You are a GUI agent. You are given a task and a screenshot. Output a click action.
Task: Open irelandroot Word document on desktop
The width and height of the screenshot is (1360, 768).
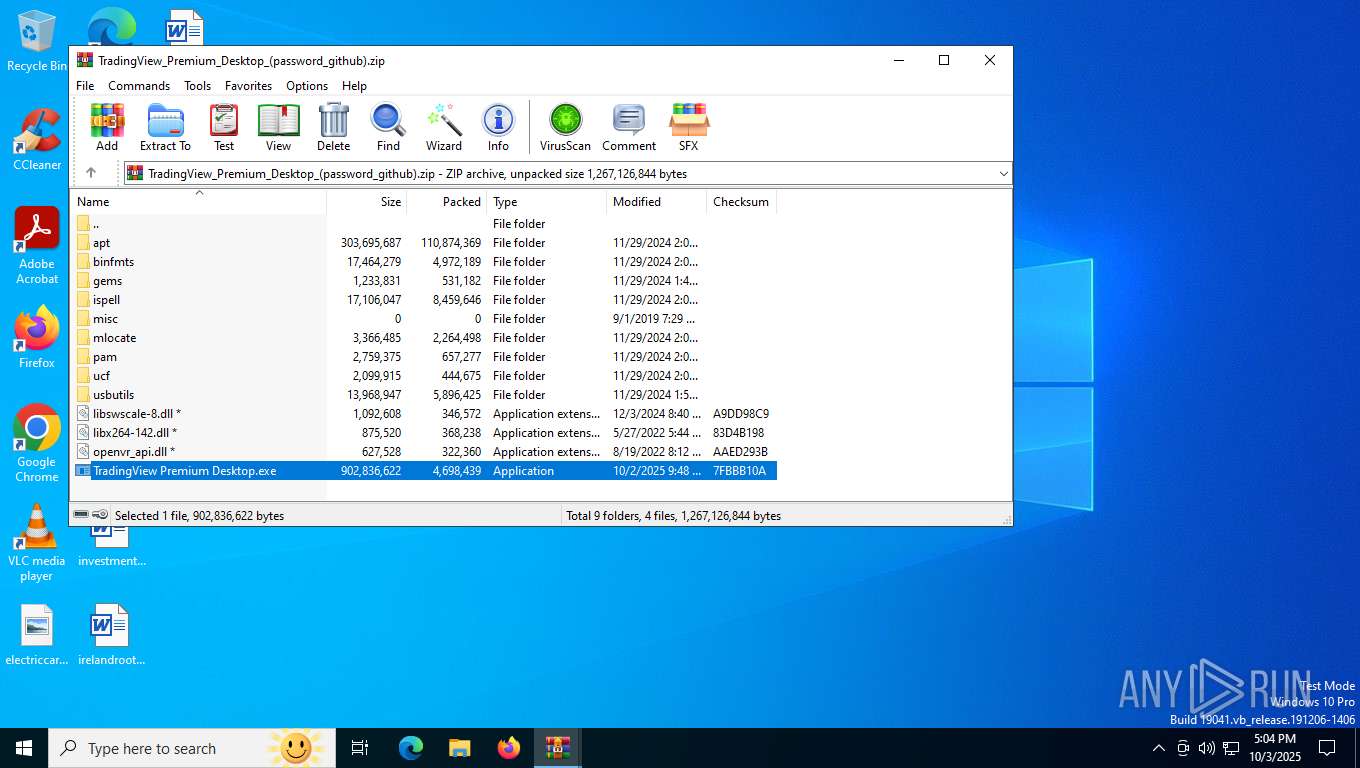(111, 635)
